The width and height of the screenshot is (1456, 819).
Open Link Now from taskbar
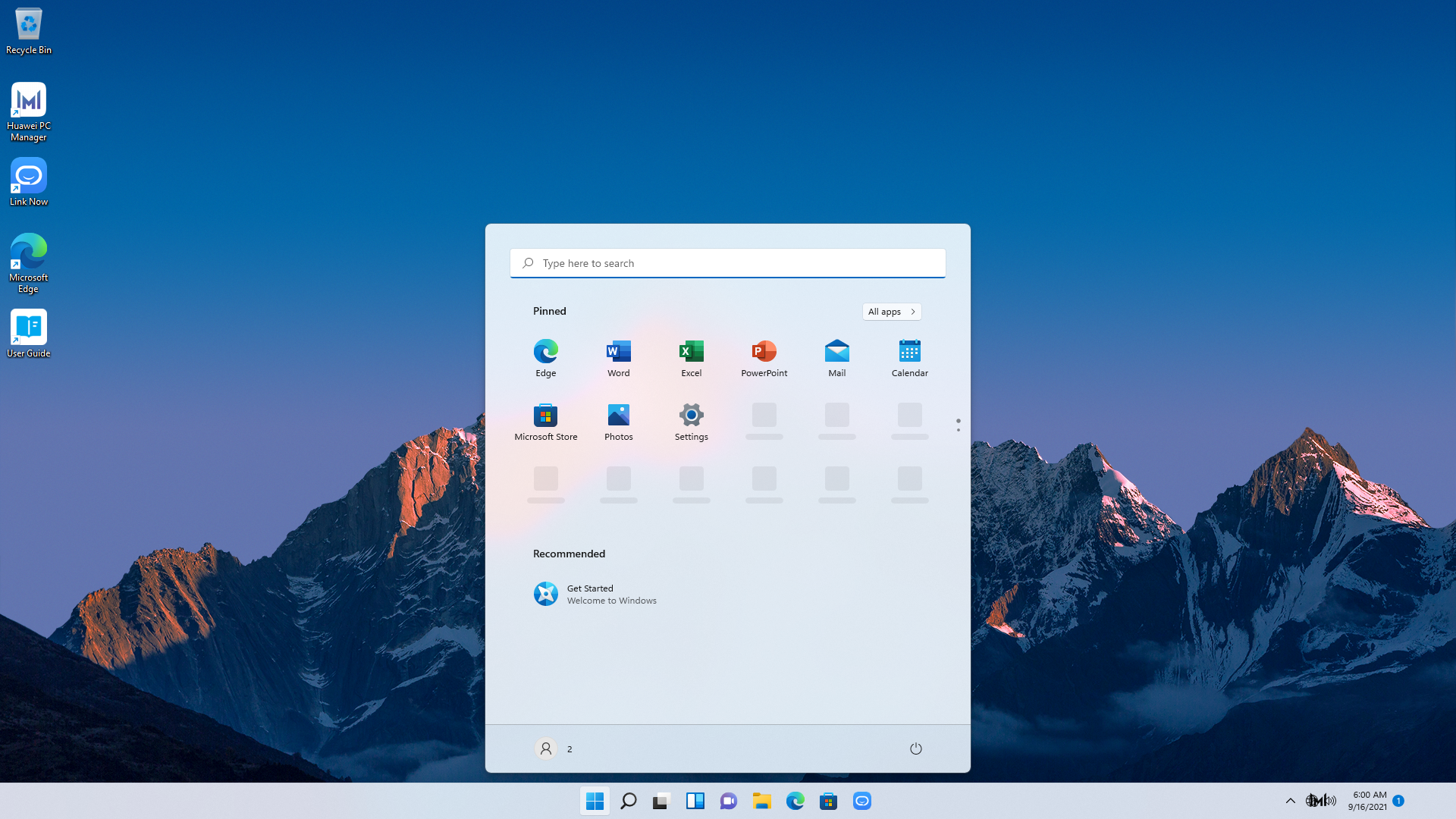[862, 801]
